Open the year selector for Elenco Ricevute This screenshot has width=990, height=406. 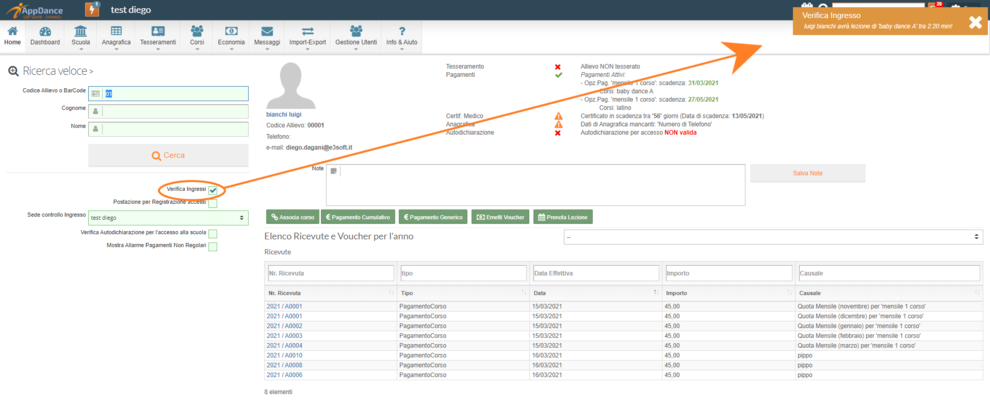(773, 236)
